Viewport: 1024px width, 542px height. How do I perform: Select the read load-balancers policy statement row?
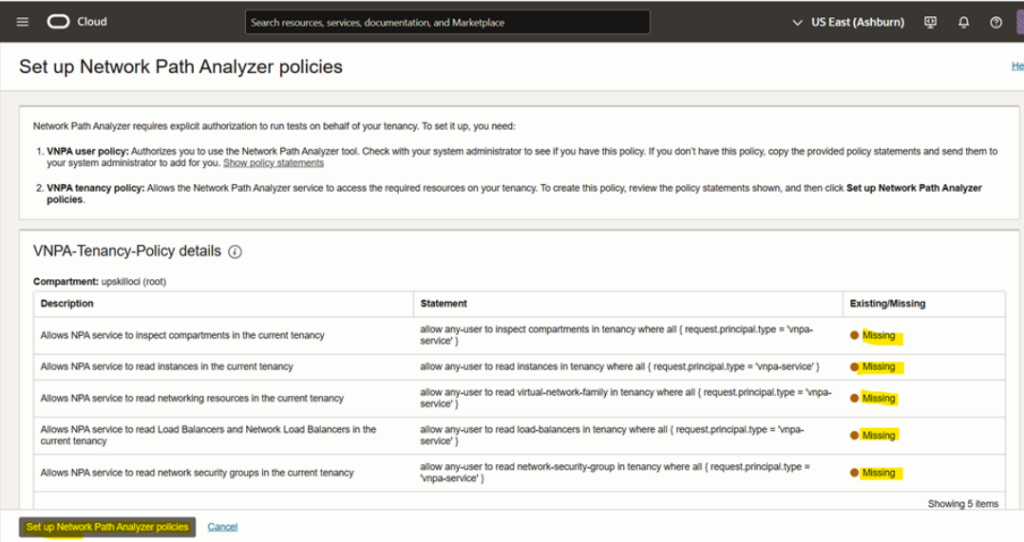[x=612, y=435]
